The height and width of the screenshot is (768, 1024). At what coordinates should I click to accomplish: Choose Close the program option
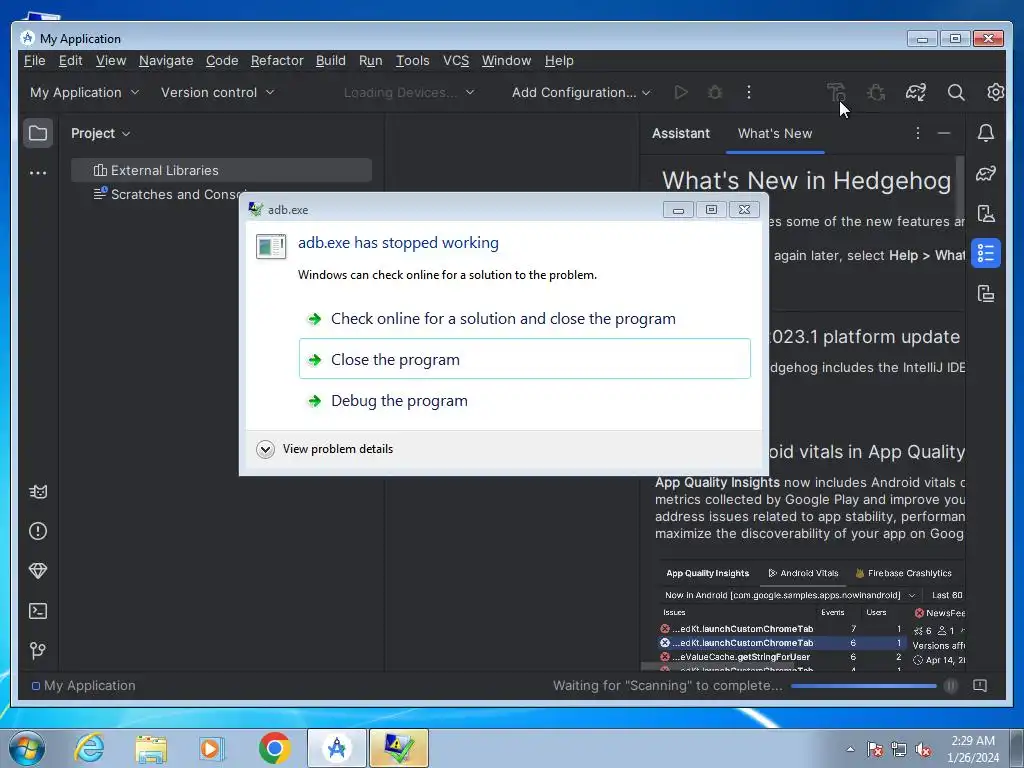pos(524,359)
